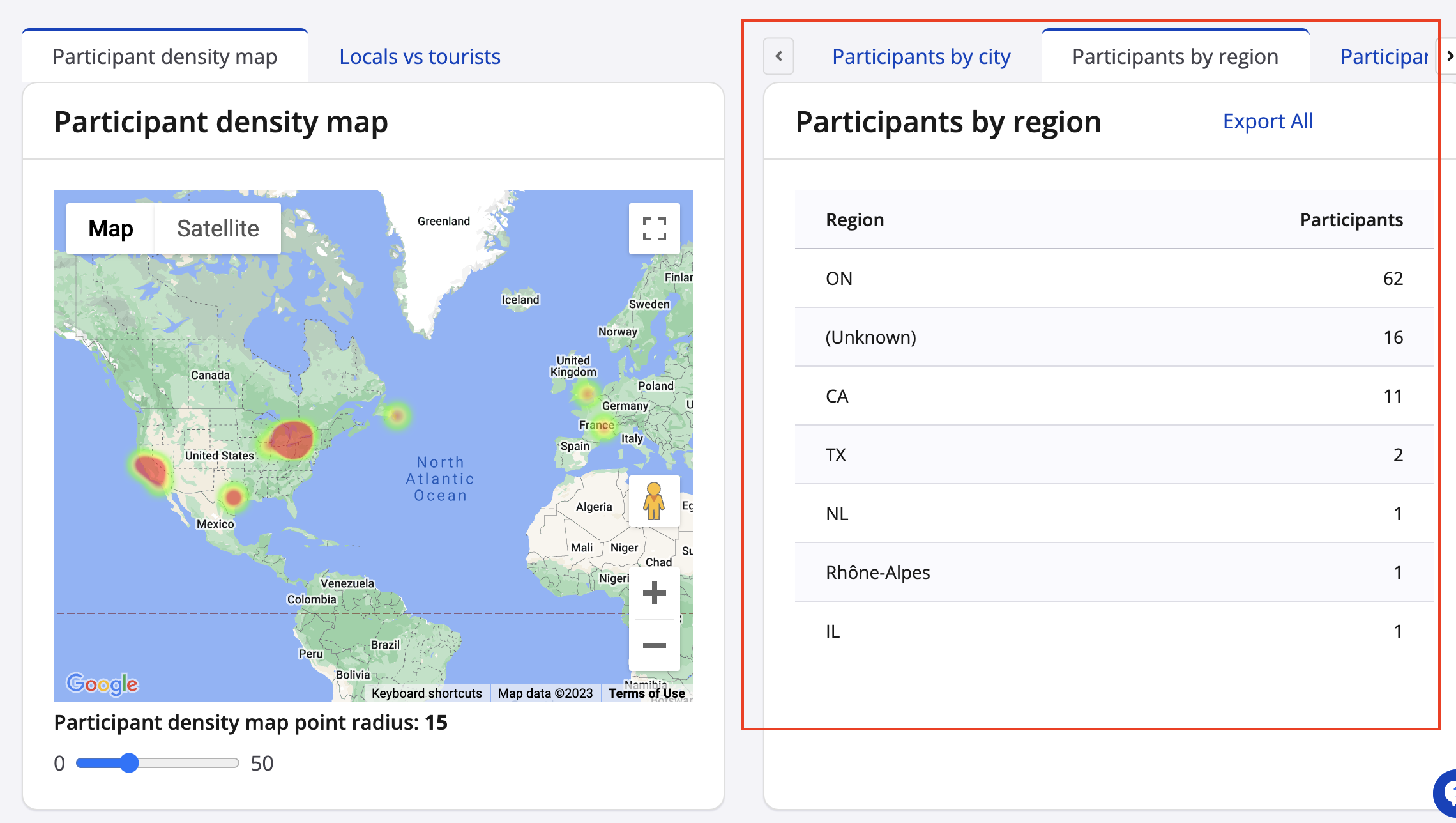Select the Map view type

click(110, 229)
